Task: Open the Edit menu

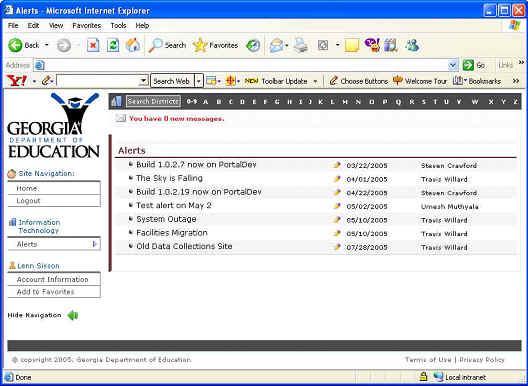Action: pyautogui.click(x=33, y=26)
